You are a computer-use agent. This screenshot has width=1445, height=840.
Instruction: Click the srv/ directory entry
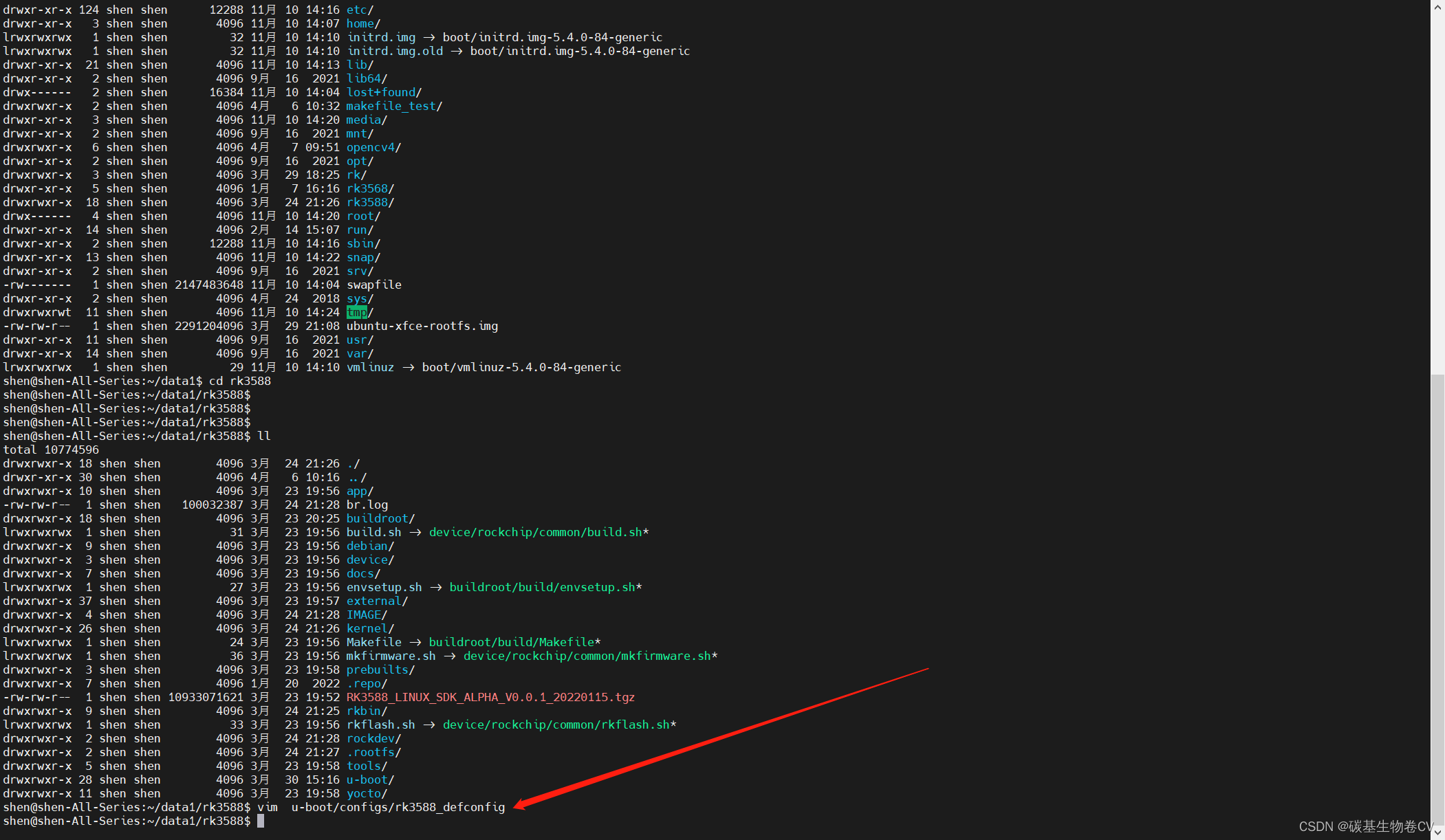click(360, 271)
